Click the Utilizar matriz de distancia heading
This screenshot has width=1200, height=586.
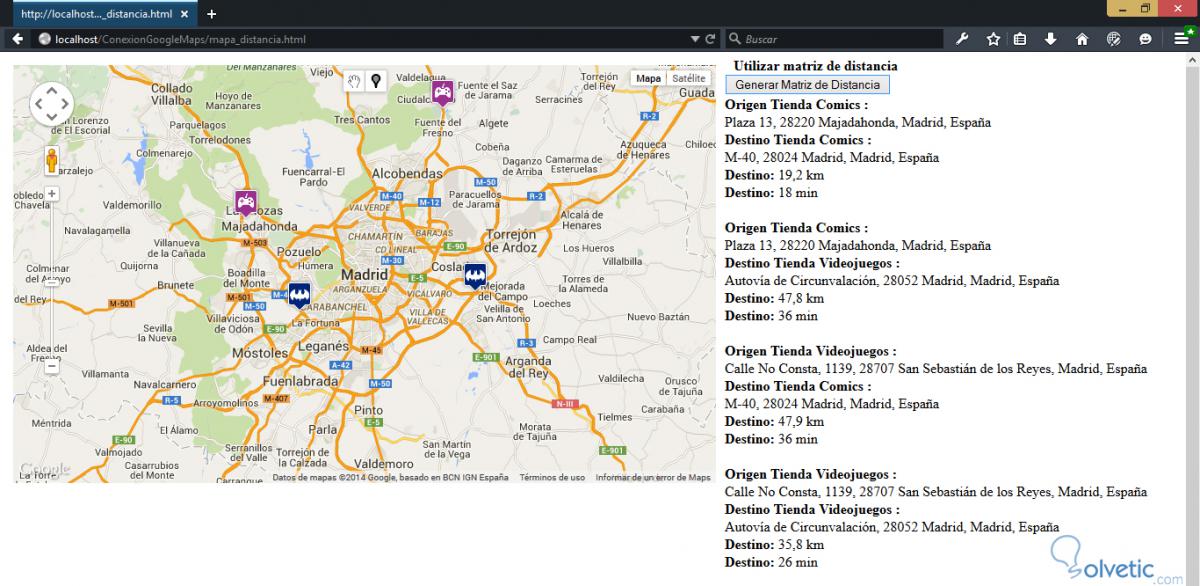815,66
